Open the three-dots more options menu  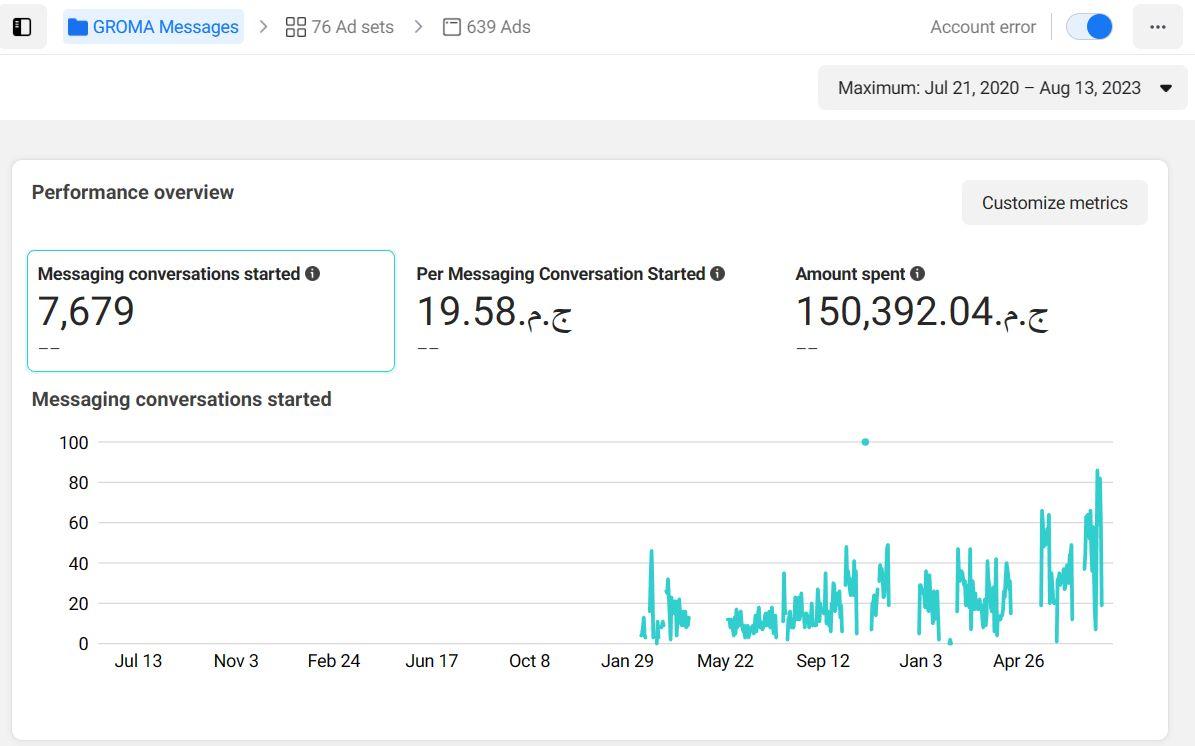pos(1158,27)
